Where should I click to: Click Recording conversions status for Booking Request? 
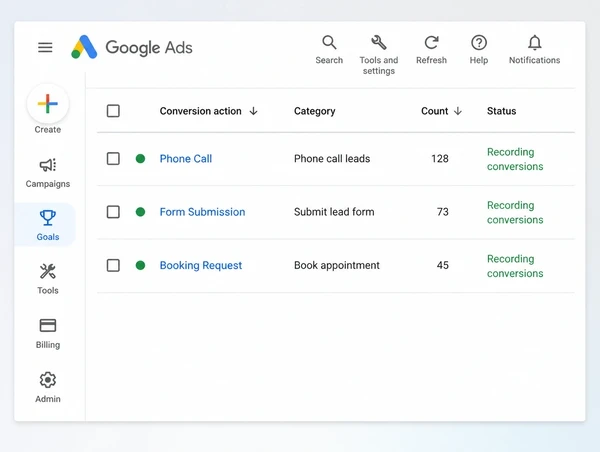coord(515,266)
